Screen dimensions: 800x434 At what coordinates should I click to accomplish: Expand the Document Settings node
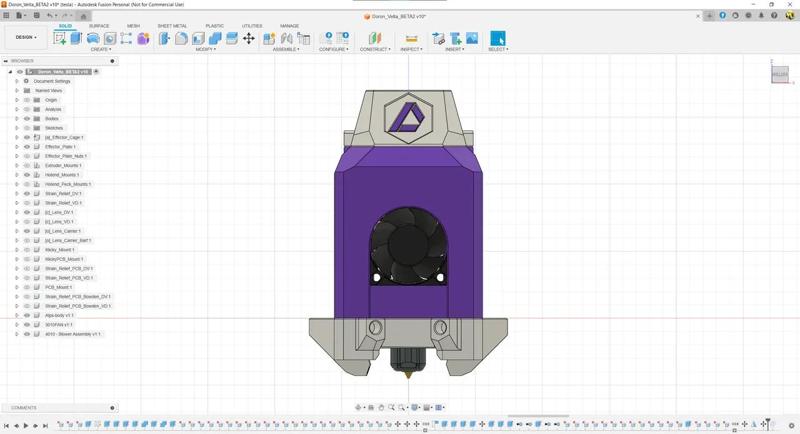click(17, 81)
